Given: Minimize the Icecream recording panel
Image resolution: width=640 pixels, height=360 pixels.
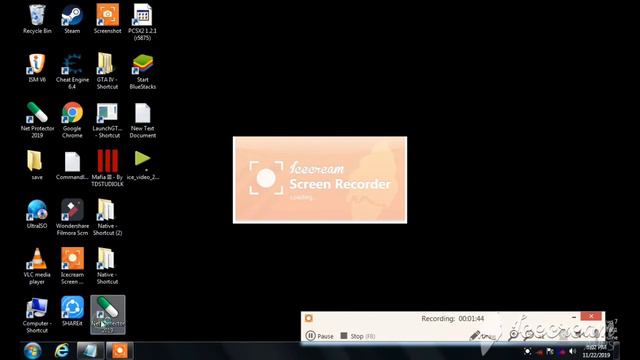Looking at the screenshot, I should 574,317.
